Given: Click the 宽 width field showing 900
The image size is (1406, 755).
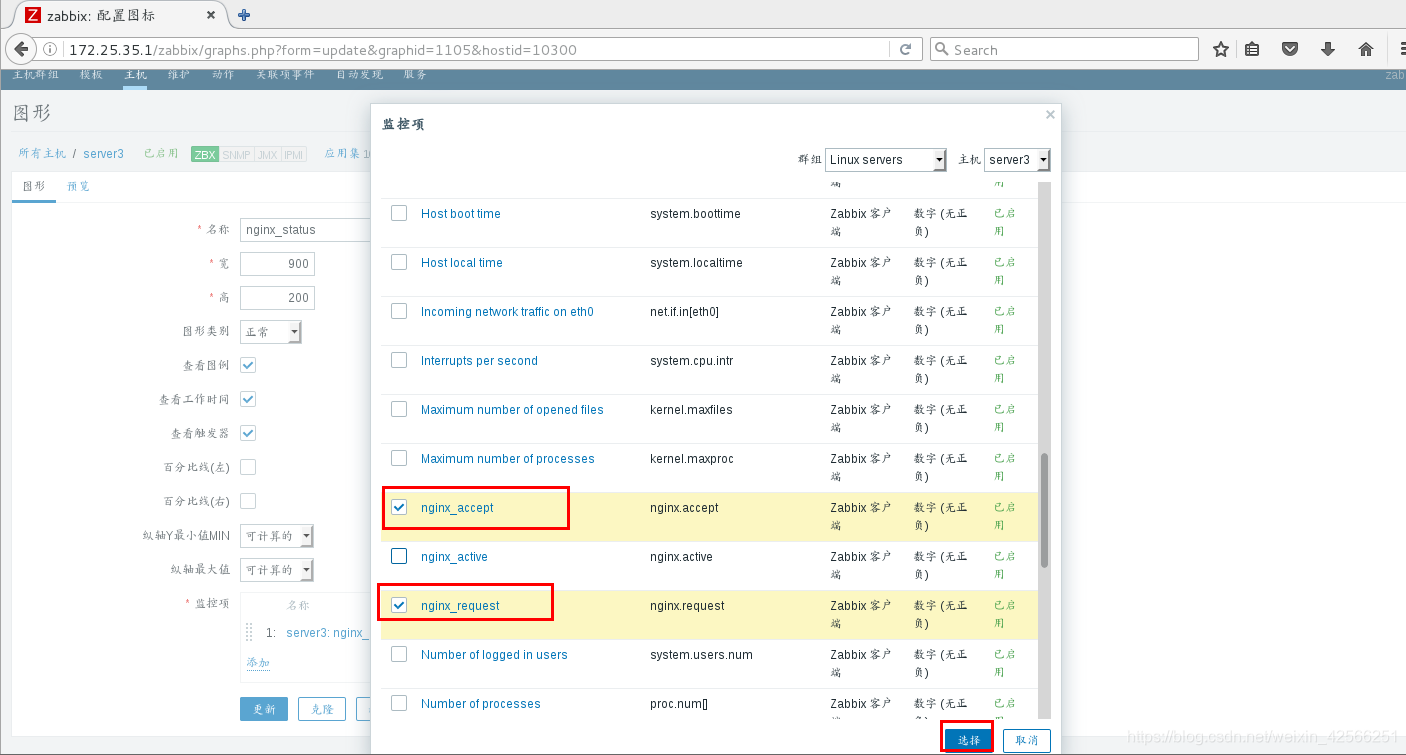Looking at the screenshot, I should point(277,264).
